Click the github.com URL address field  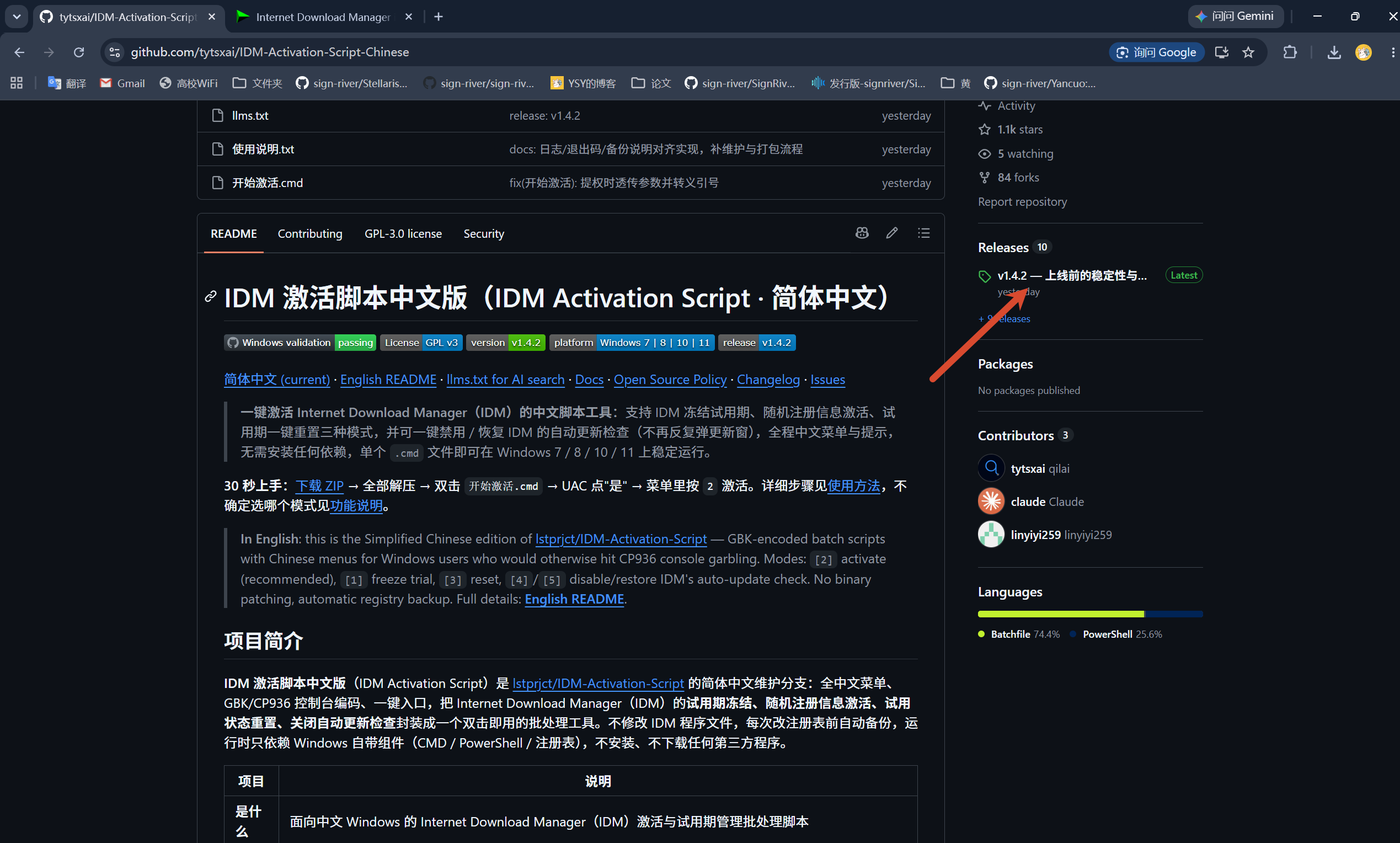(270, 52)
